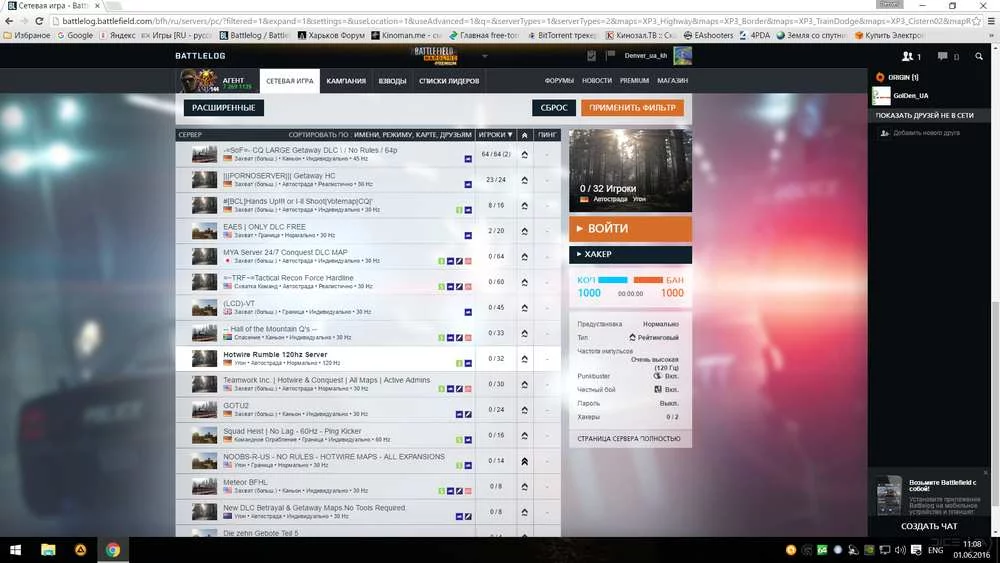Click ПРИМЕНИТЬ ФИЛЬТР button
The image size is (1000, 563).
632,108
